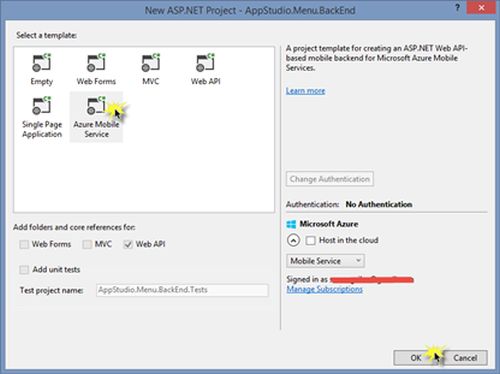
Task: Follow the Learn more link
Action: click(305, 91)
